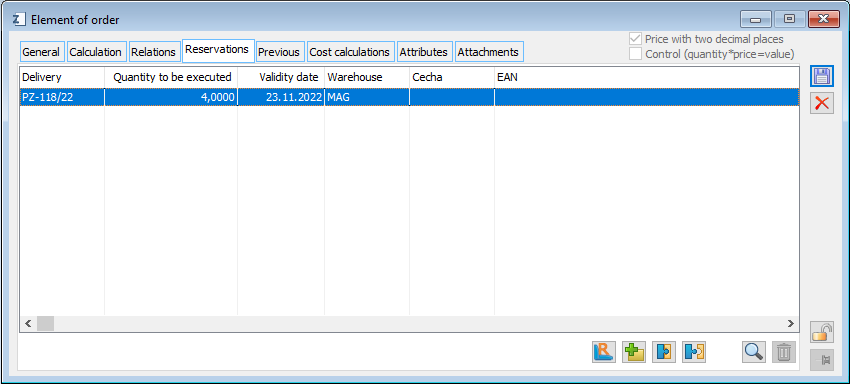Viewport: 850px width, 384px height.
Task: Add new entry with green plus folder icon
Action: [634, 351]
